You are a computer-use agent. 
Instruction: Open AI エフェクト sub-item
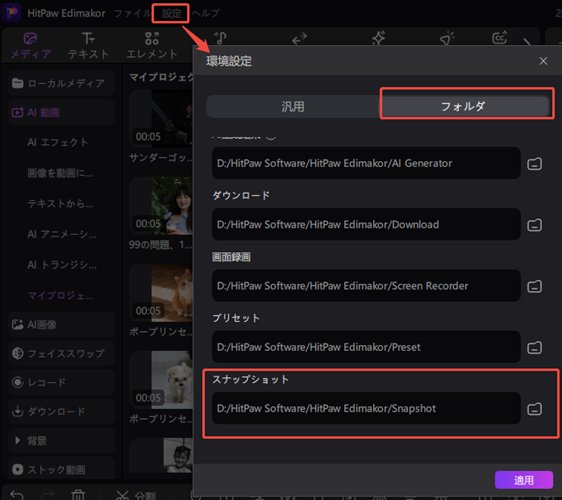[x=58, y=142]
